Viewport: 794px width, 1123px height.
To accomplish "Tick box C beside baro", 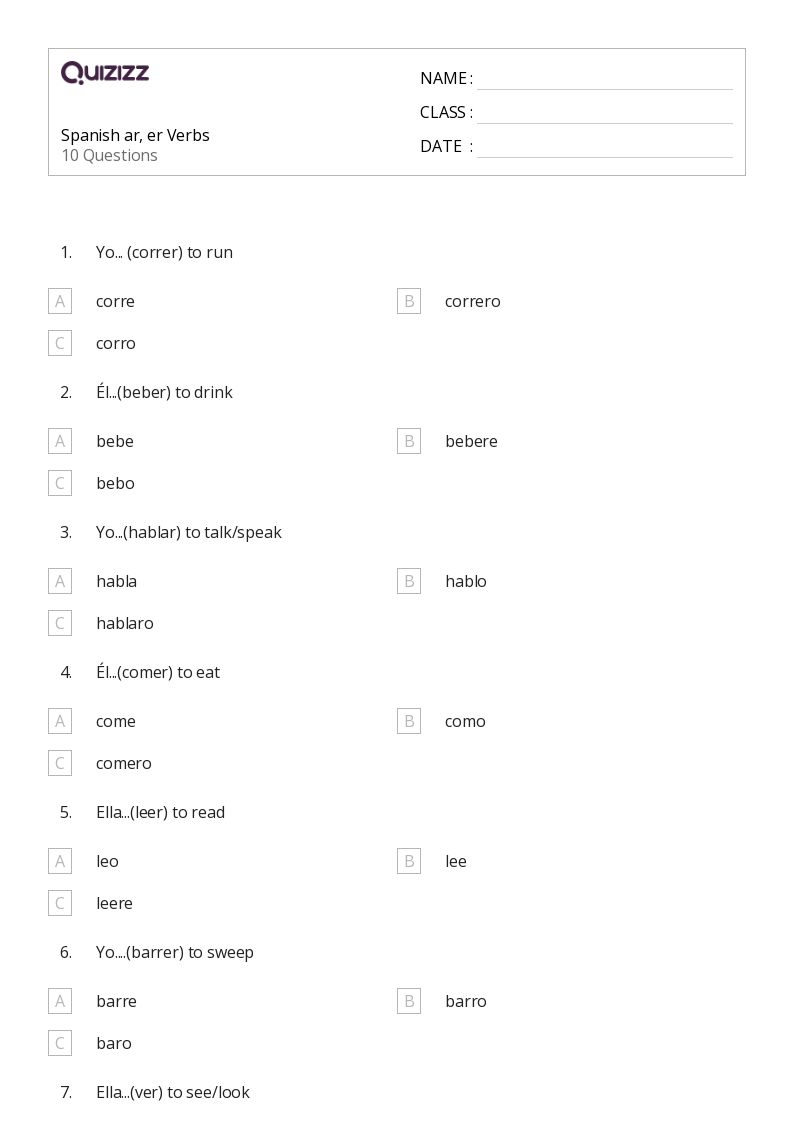I will [60, 1043].
